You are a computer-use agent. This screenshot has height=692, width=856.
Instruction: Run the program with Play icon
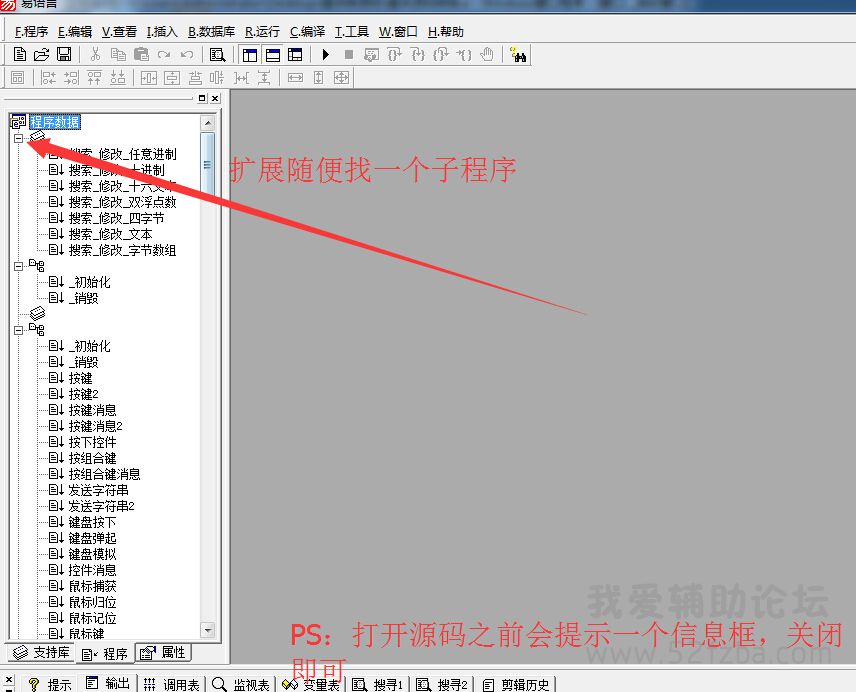pos(326,55)
